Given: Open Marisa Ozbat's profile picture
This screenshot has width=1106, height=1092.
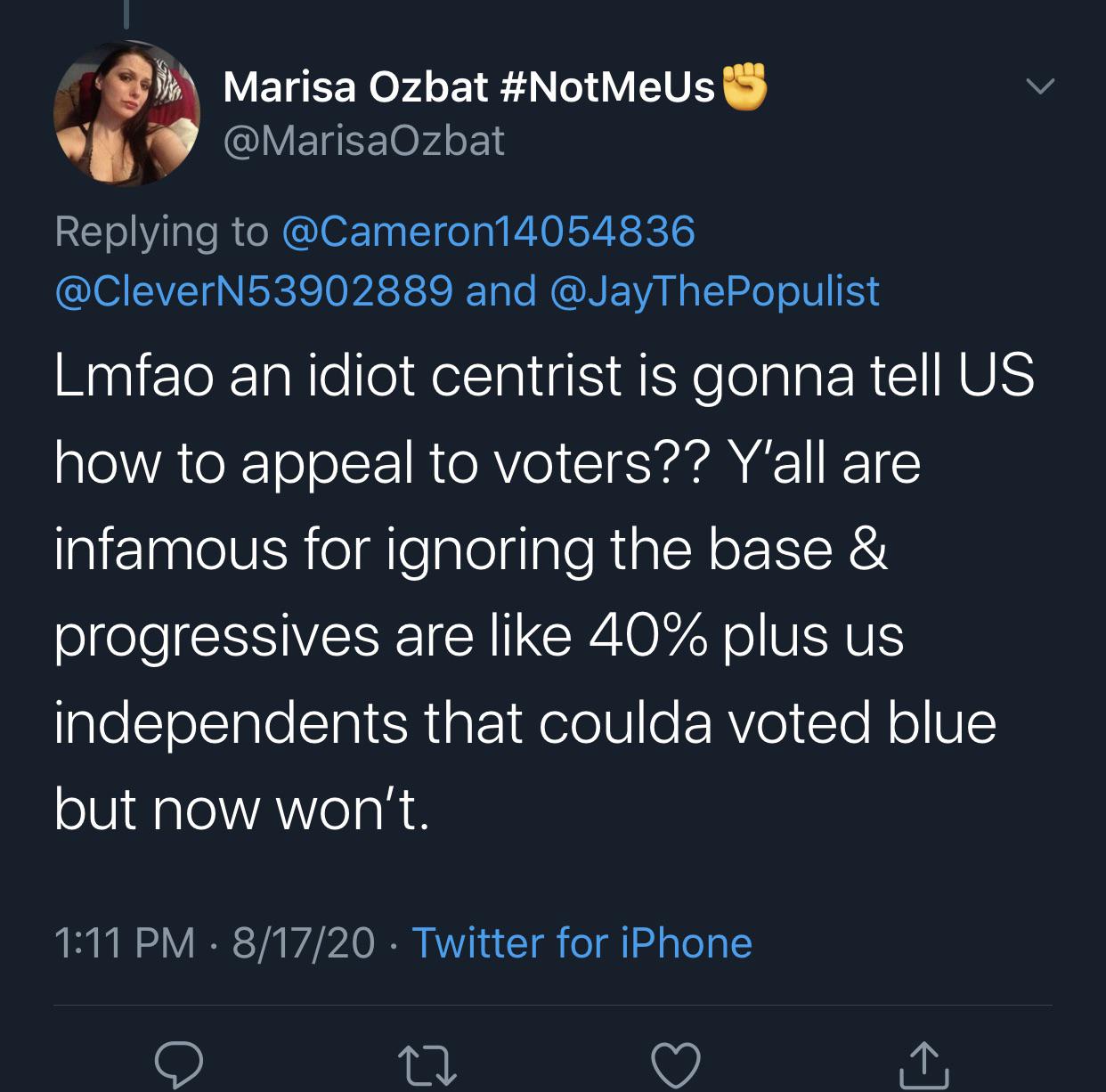Looking at the screenshot, I should 126,114.
